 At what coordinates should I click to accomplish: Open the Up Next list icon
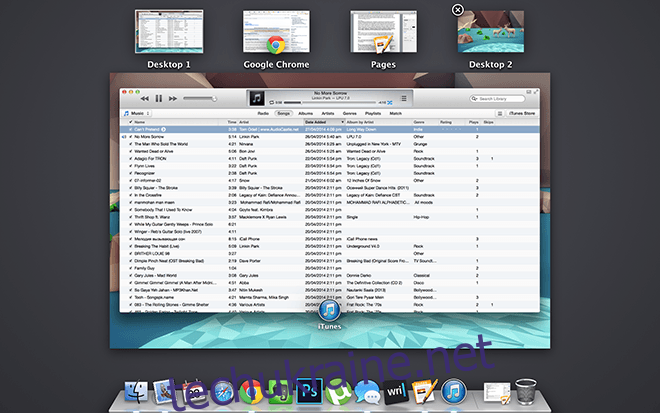(404, 99)
